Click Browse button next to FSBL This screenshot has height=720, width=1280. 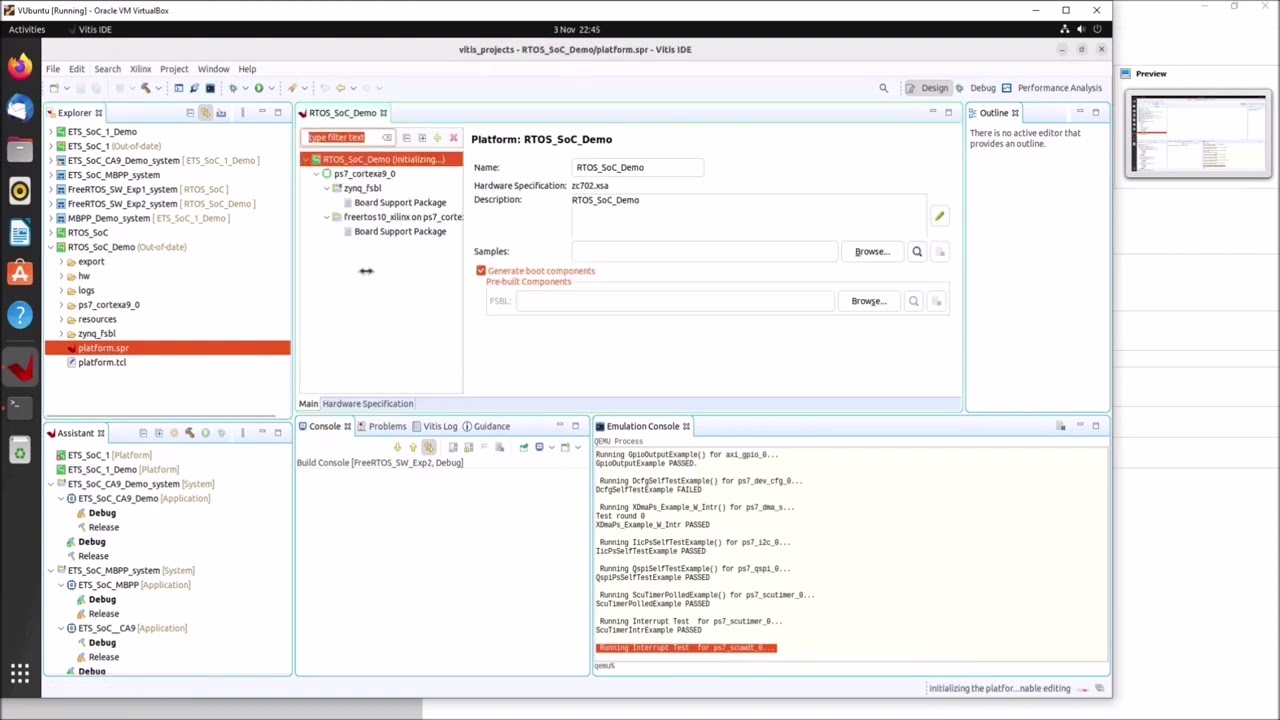869,301
